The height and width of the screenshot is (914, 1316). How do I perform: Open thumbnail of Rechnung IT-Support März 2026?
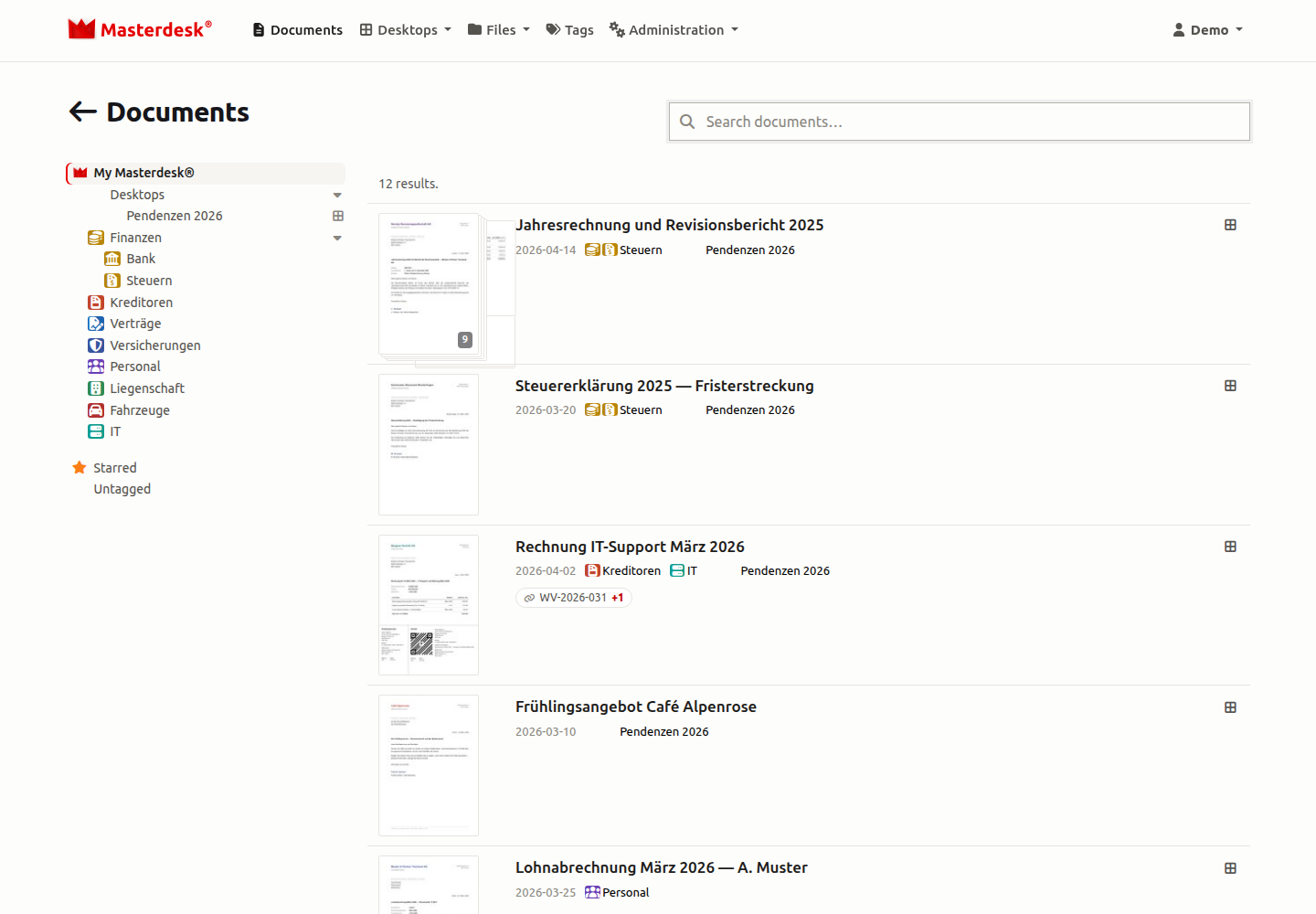(x=429, y=605)
